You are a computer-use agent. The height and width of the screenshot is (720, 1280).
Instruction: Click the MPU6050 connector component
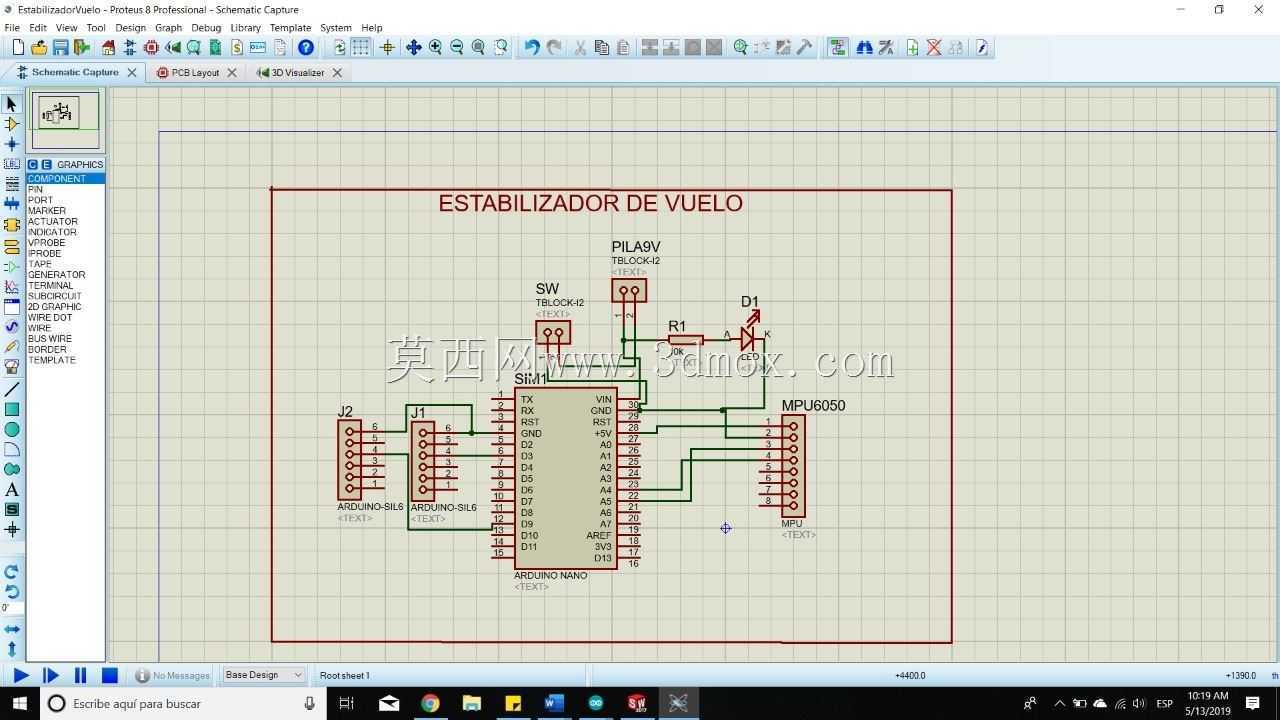pyautogui.click(x=794, y=465)
